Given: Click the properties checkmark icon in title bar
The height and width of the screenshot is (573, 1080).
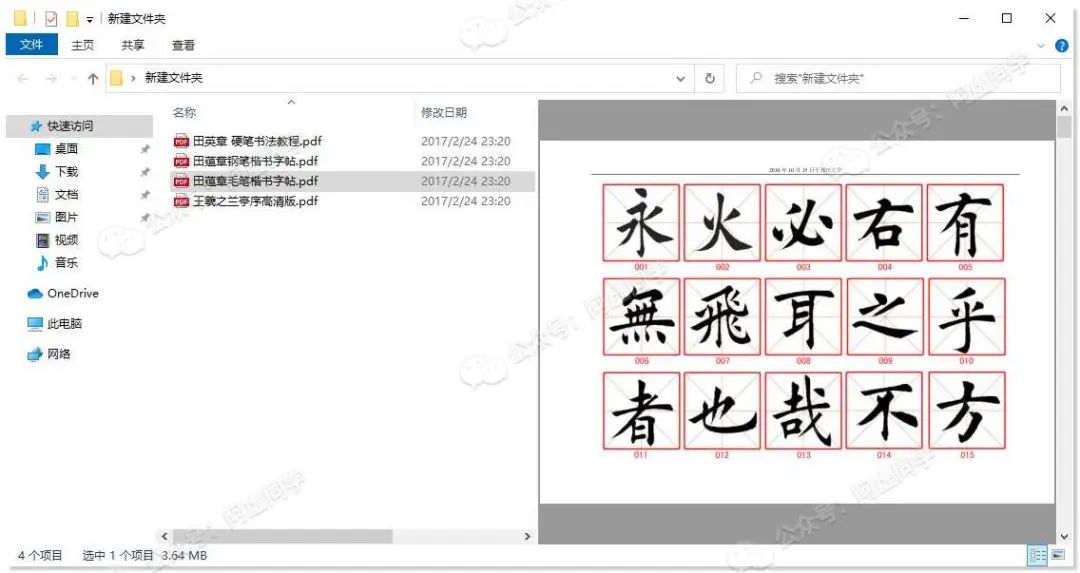Looking at the screenshot, I should pyautogui.click(x=51, y=19).
